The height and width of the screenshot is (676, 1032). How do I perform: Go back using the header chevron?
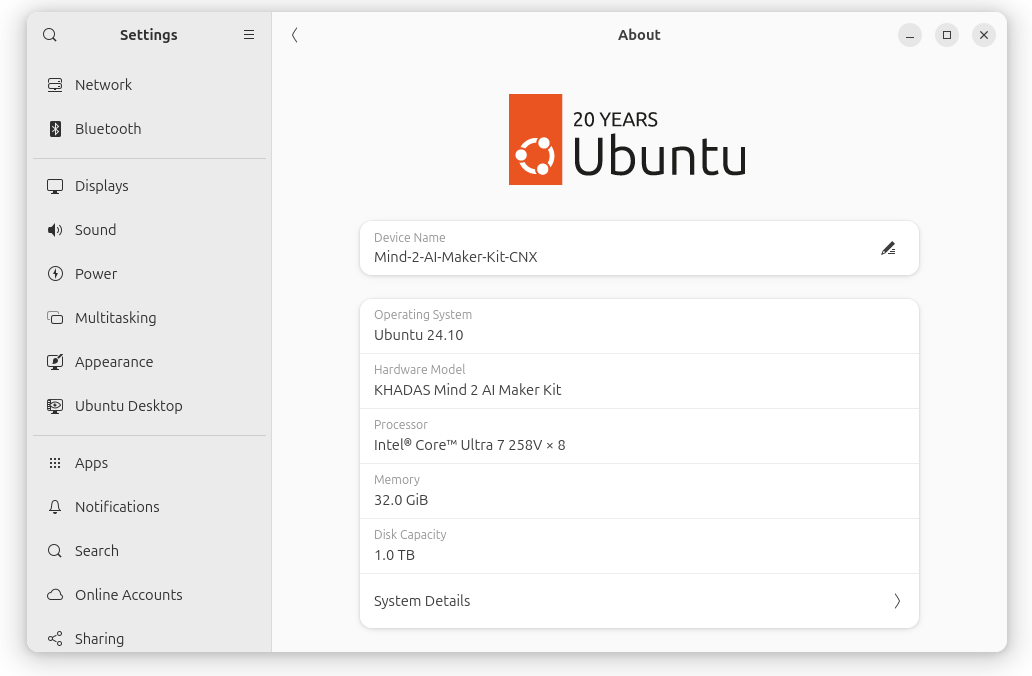point(295,35)
